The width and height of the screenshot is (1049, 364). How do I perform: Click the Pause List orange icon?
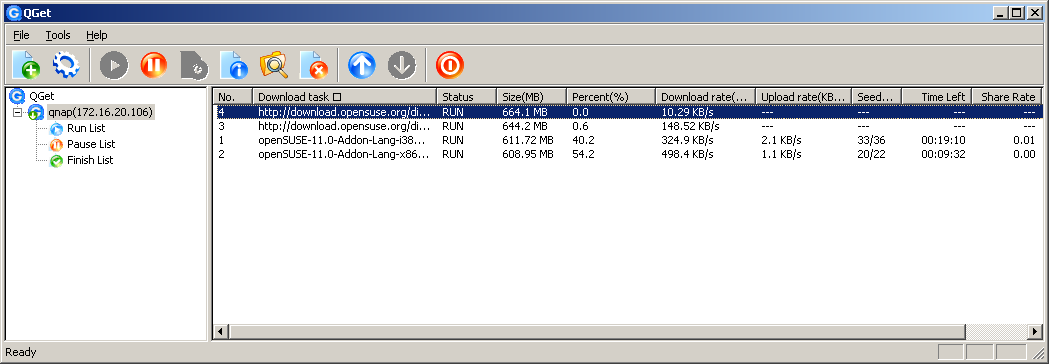click(57, 145)
